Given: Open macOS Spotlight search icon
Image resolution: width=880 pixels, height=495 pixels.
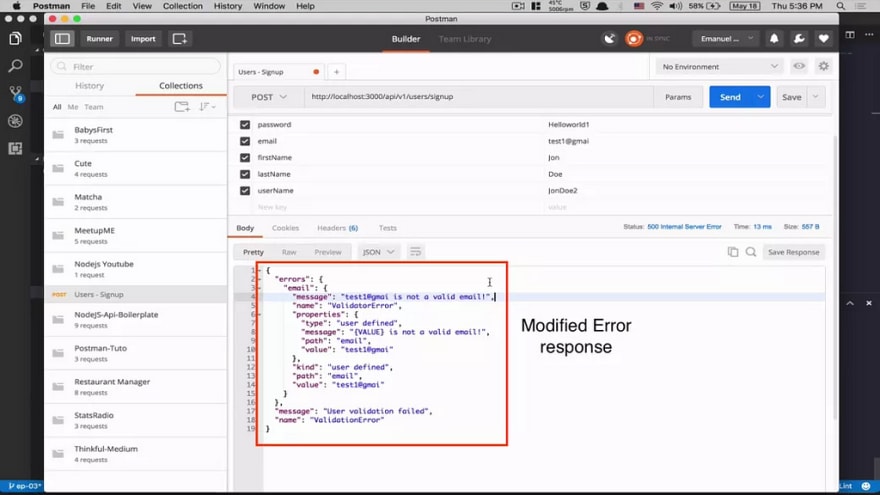Looking at the screenshot, I should point(840,6).
